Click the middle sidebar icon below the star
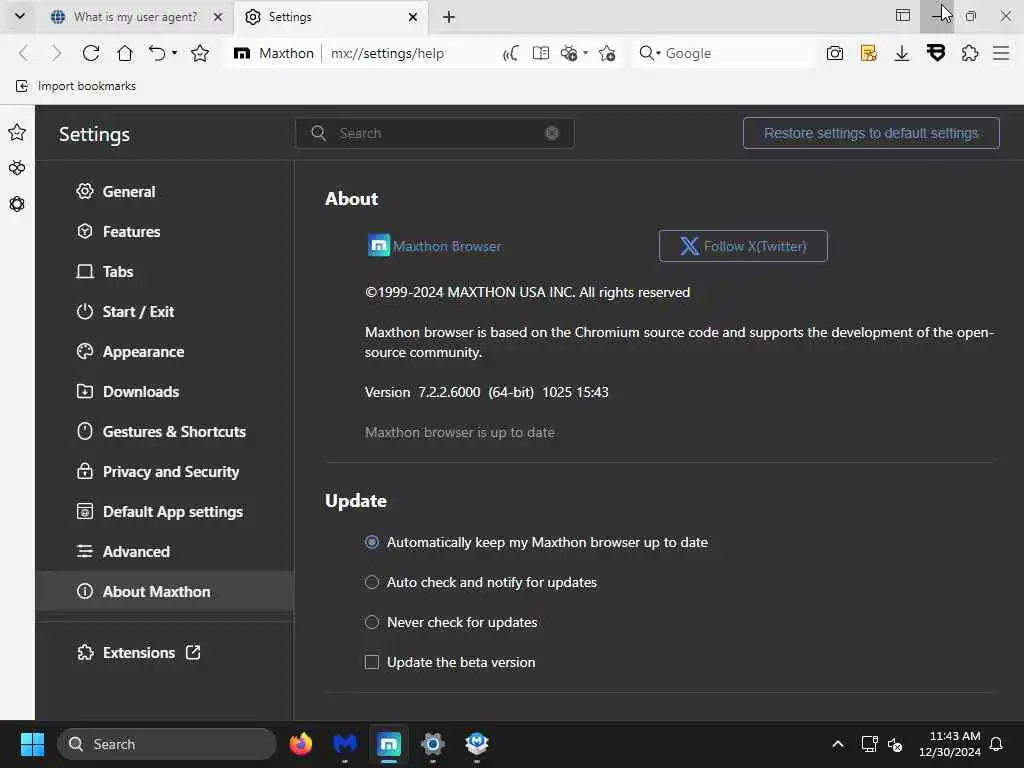The width and height of the screenshot is (1024, 768). coord(17,168)
